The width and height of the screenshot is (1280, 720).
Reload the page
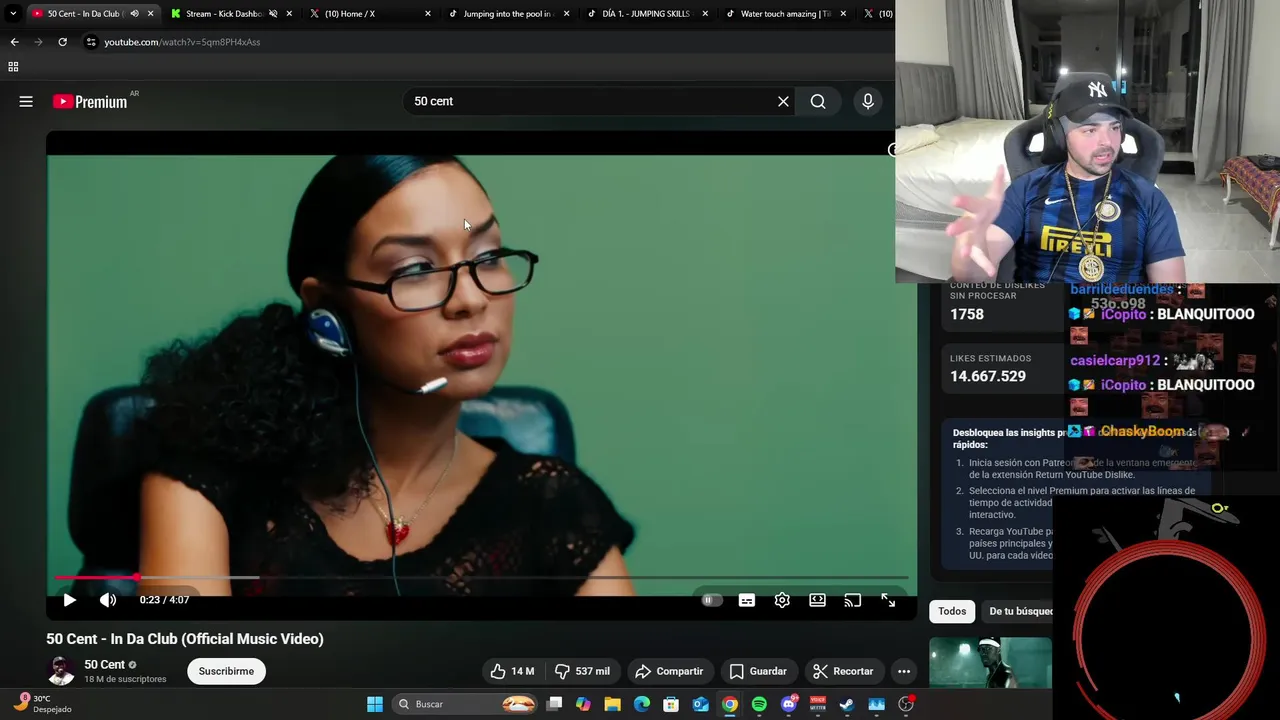(x=62, y=42)
